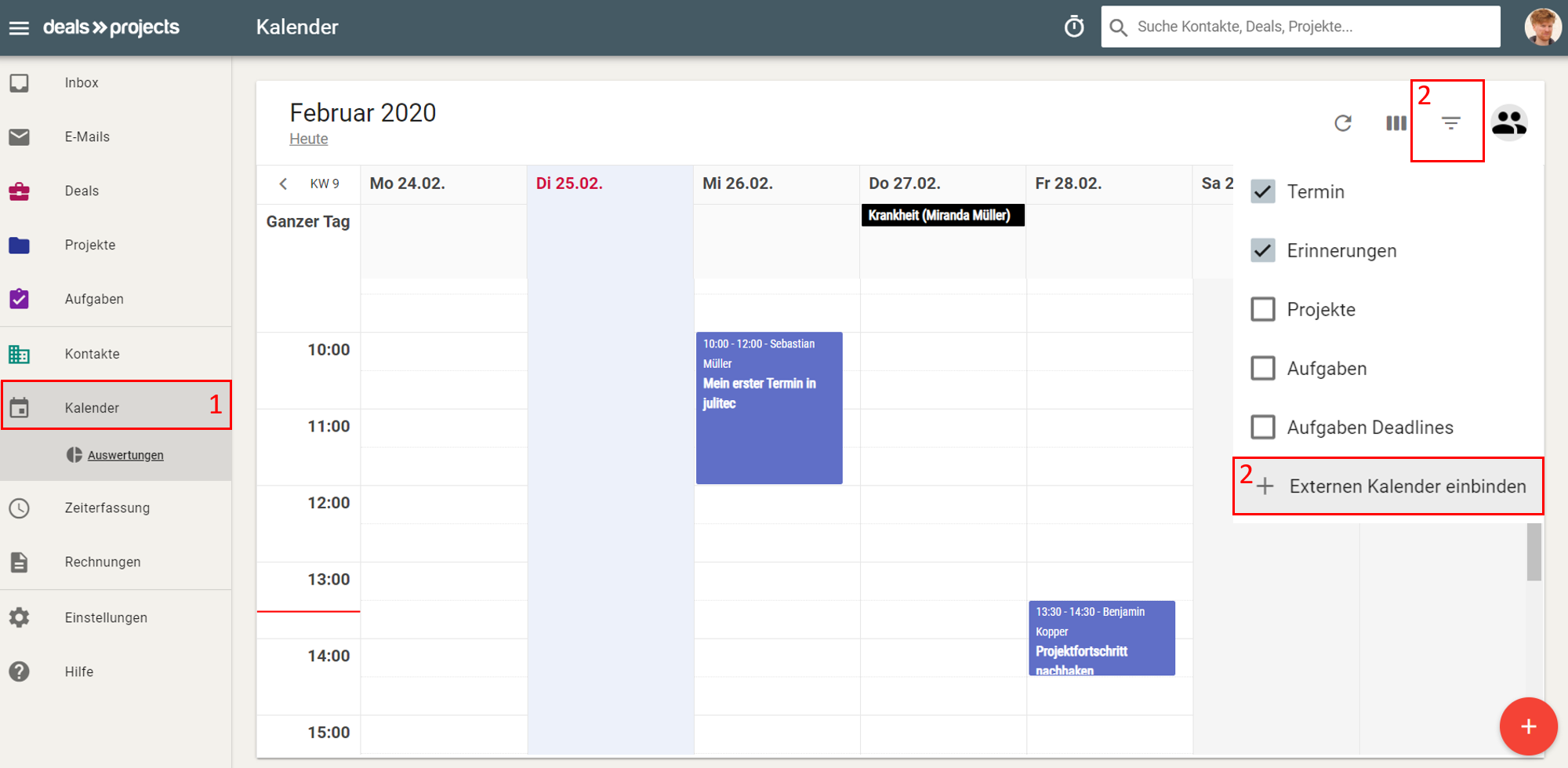
Task: Click the Kontakte building icon
Action: [20, 354]
